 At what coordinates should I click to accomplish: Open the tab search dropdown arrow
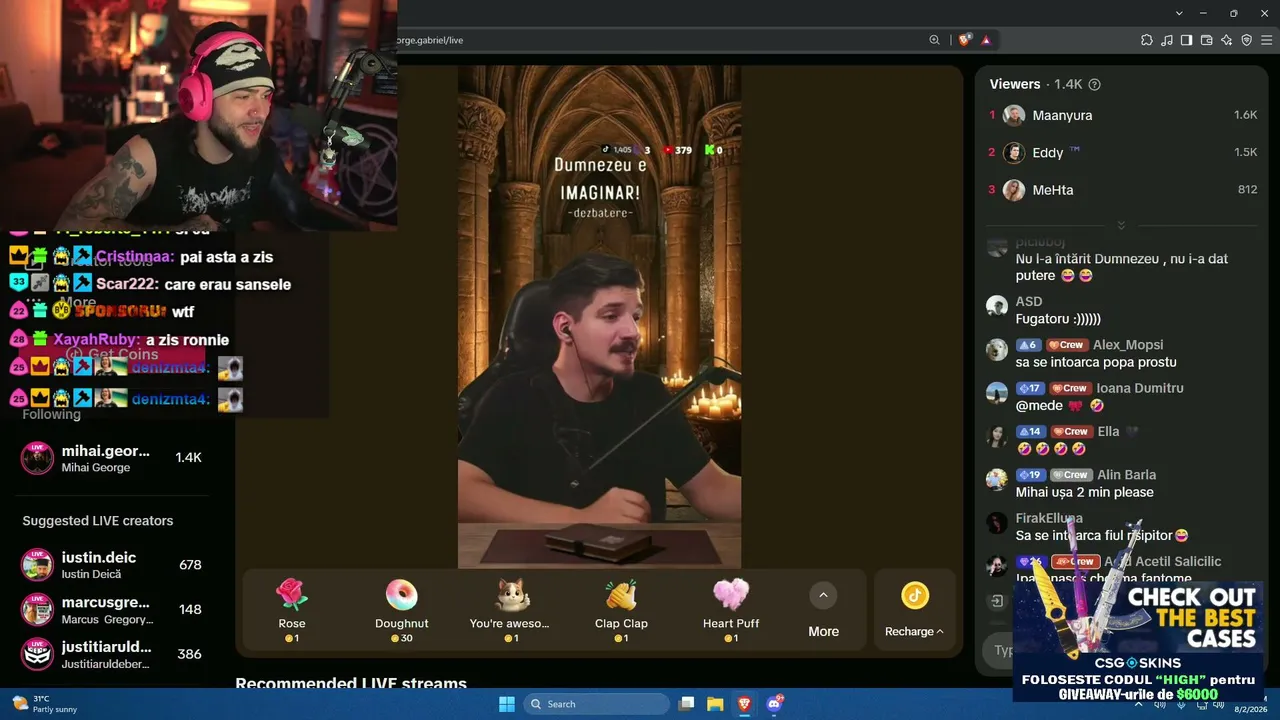(1179, 13)
